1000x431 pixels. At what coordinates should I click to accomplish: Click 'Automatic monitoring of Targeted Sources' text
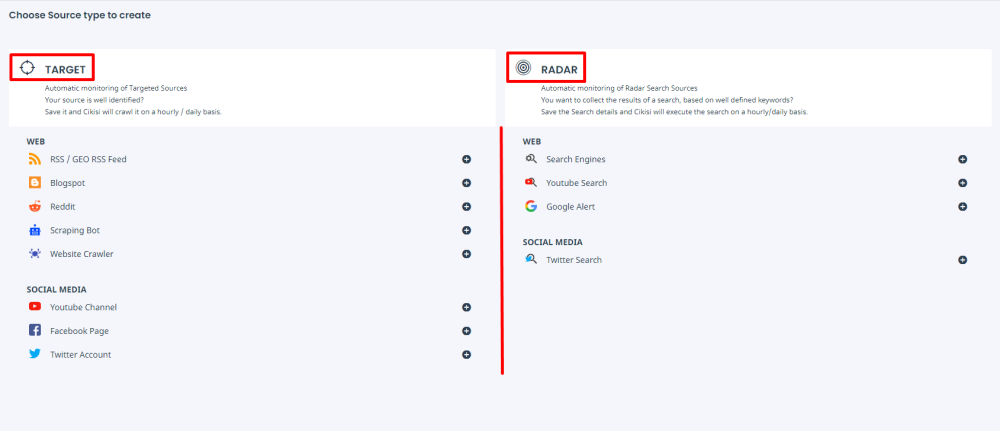116,89
